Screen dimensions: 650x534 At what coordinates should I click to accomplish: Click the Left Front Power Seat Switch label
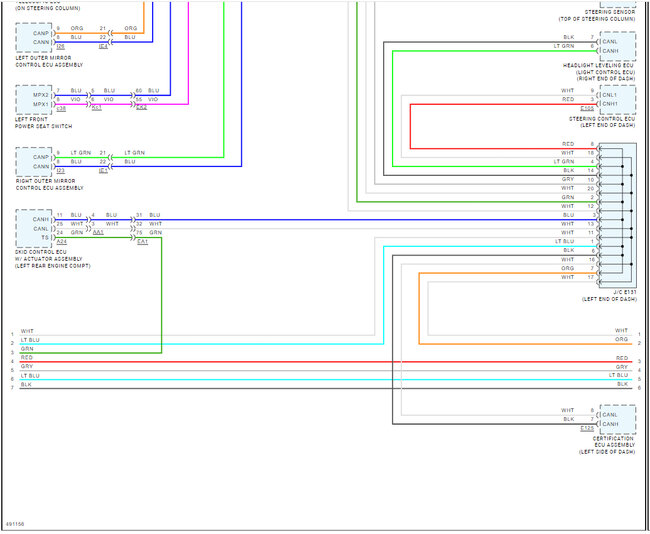click(x=43, y=123)
